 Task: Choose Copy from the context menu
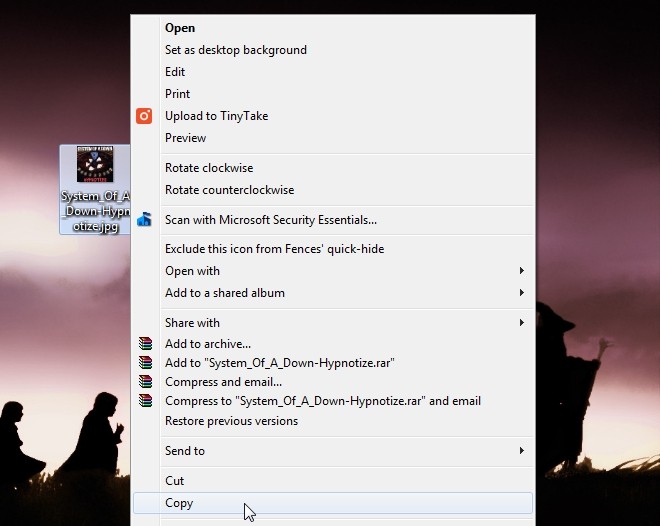pyautogui.click(x=333, y=503)
